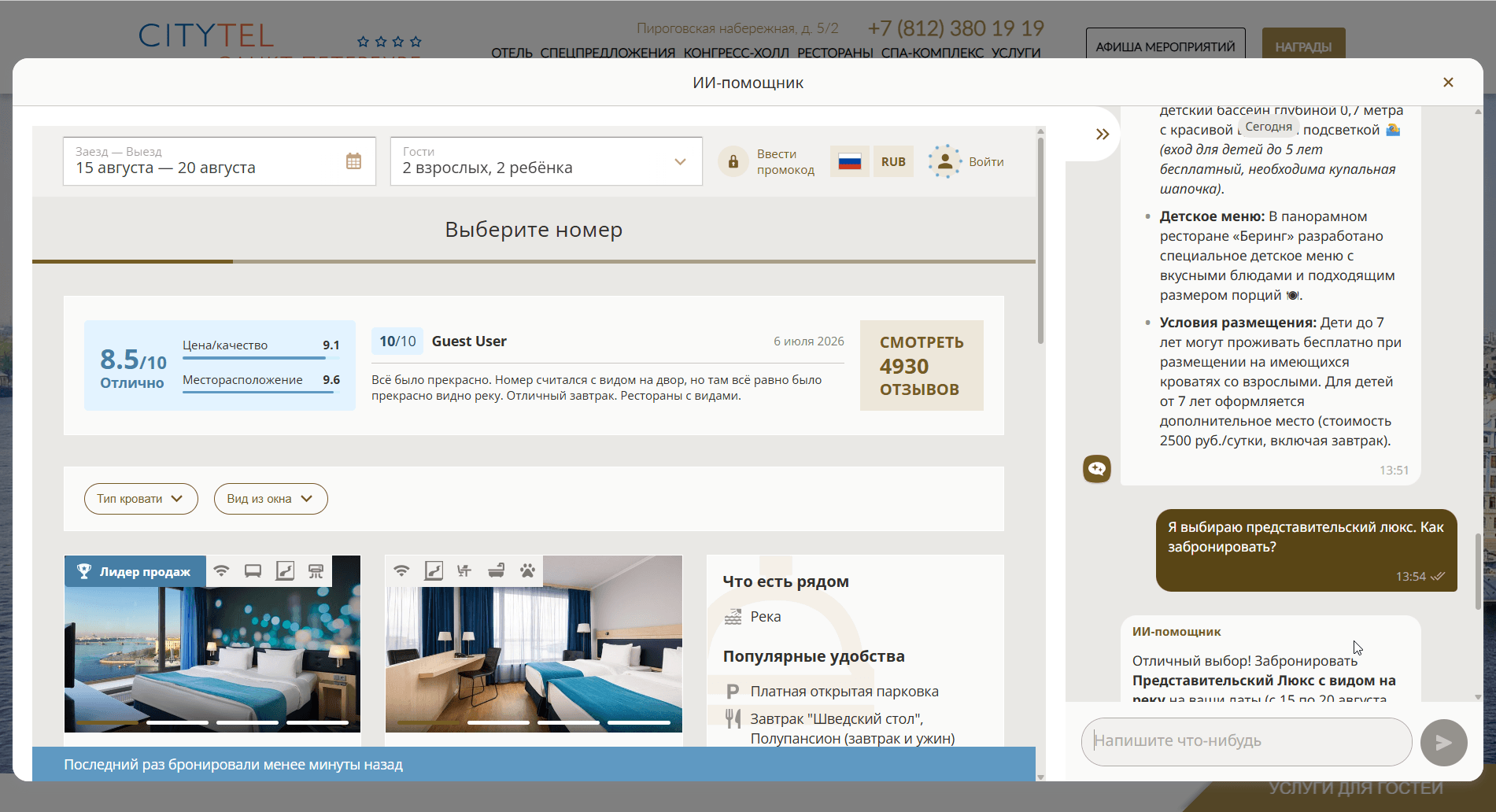
Task: Send the chat message with arrow button
Action: point(1443,742)
